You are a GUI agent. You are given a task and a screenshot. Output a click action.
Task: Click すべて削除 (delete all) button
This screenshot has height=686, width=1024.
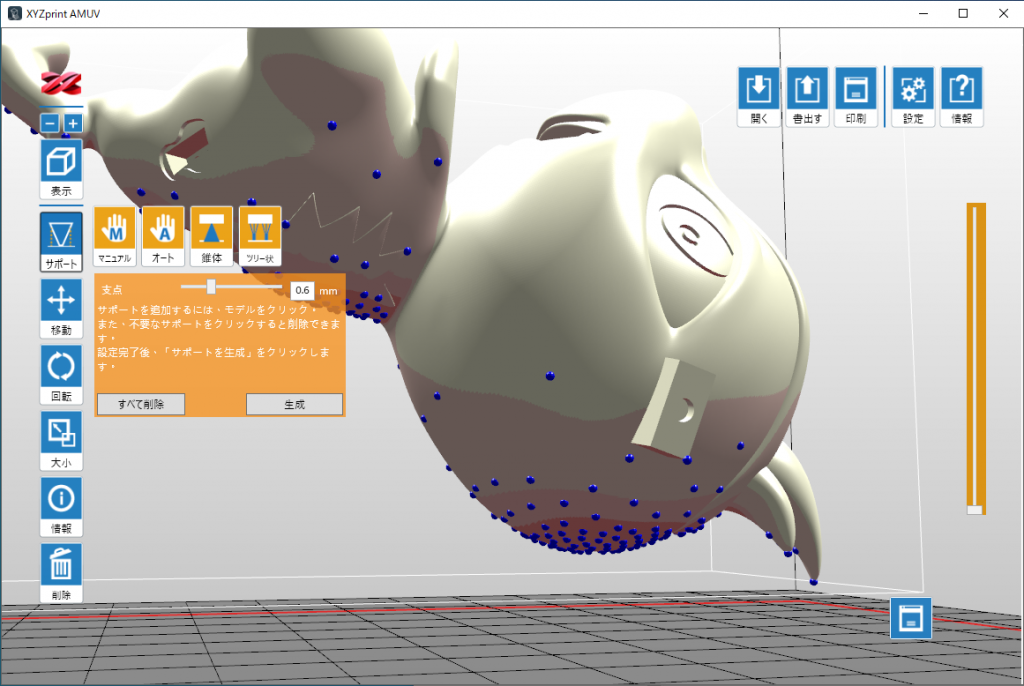click(x=141, y=404)
